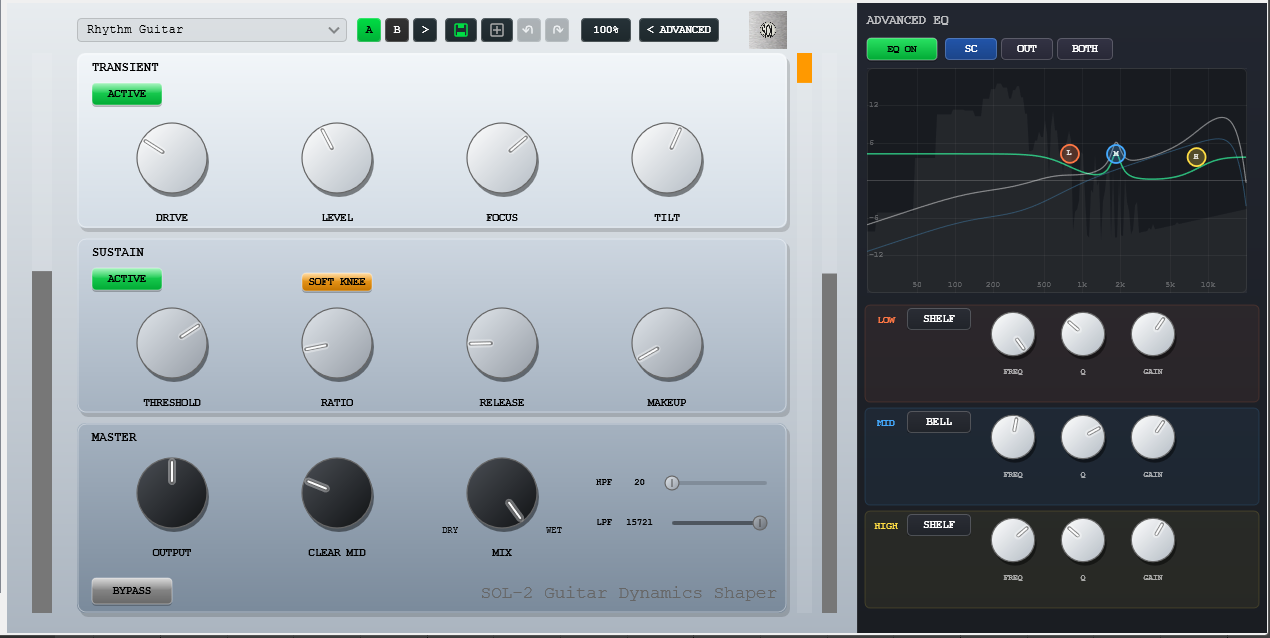Image resolution: width=1270 pixels, height=638 pixels.
Task: Collapse the panel with ADVANCED button
Action: click(678, 30)
